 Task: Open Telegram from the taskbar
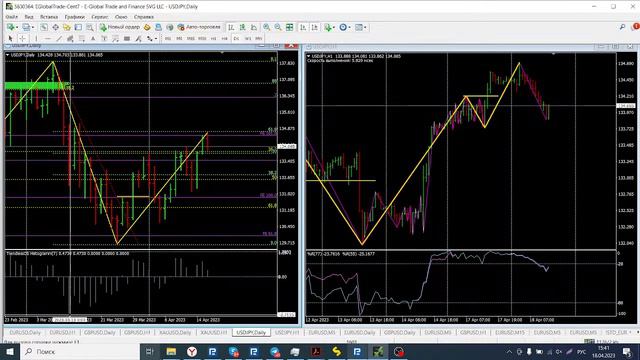tap(275, 351)
